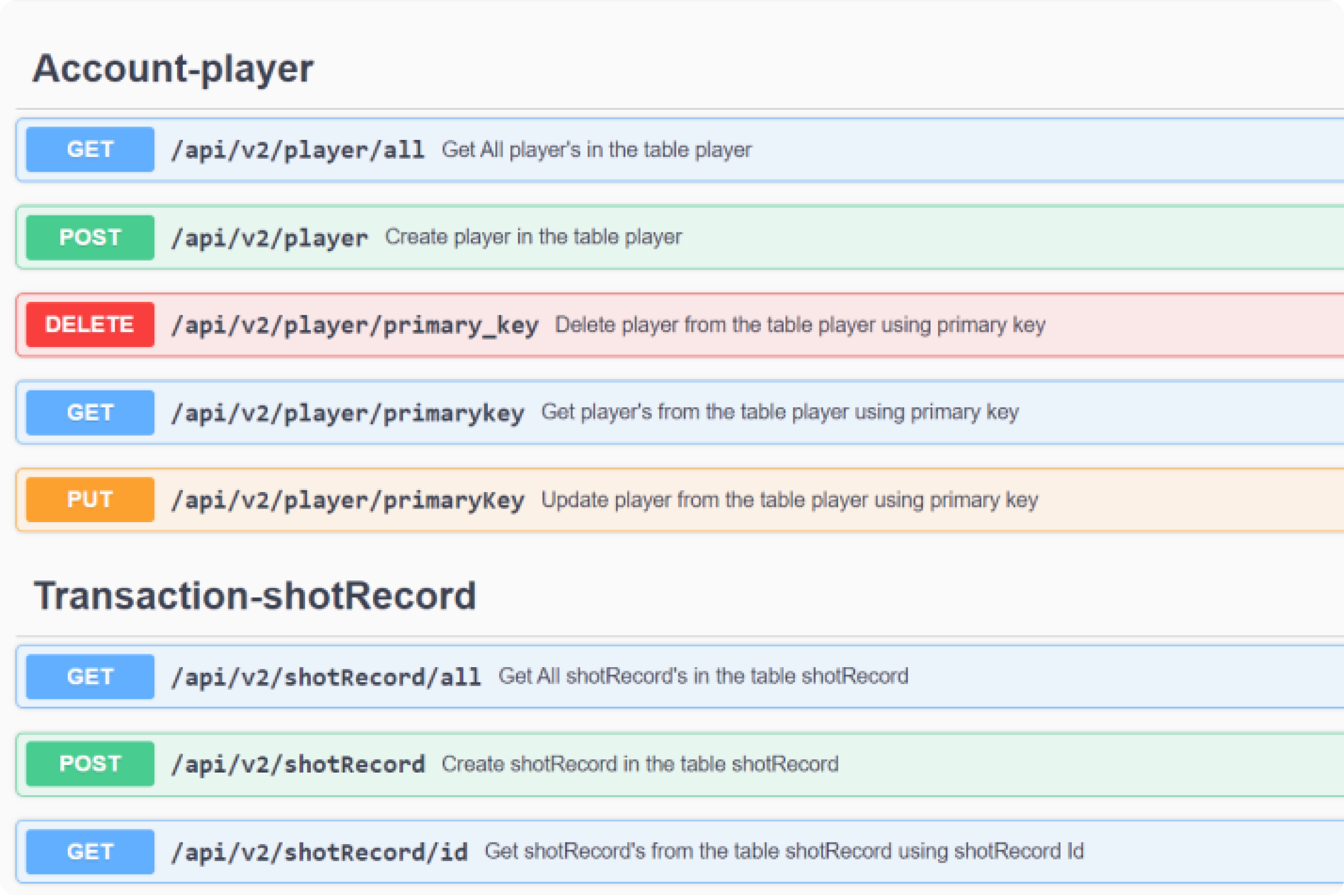Open the /api/v2/shotRecord/all endpoint path

point(326,677)
